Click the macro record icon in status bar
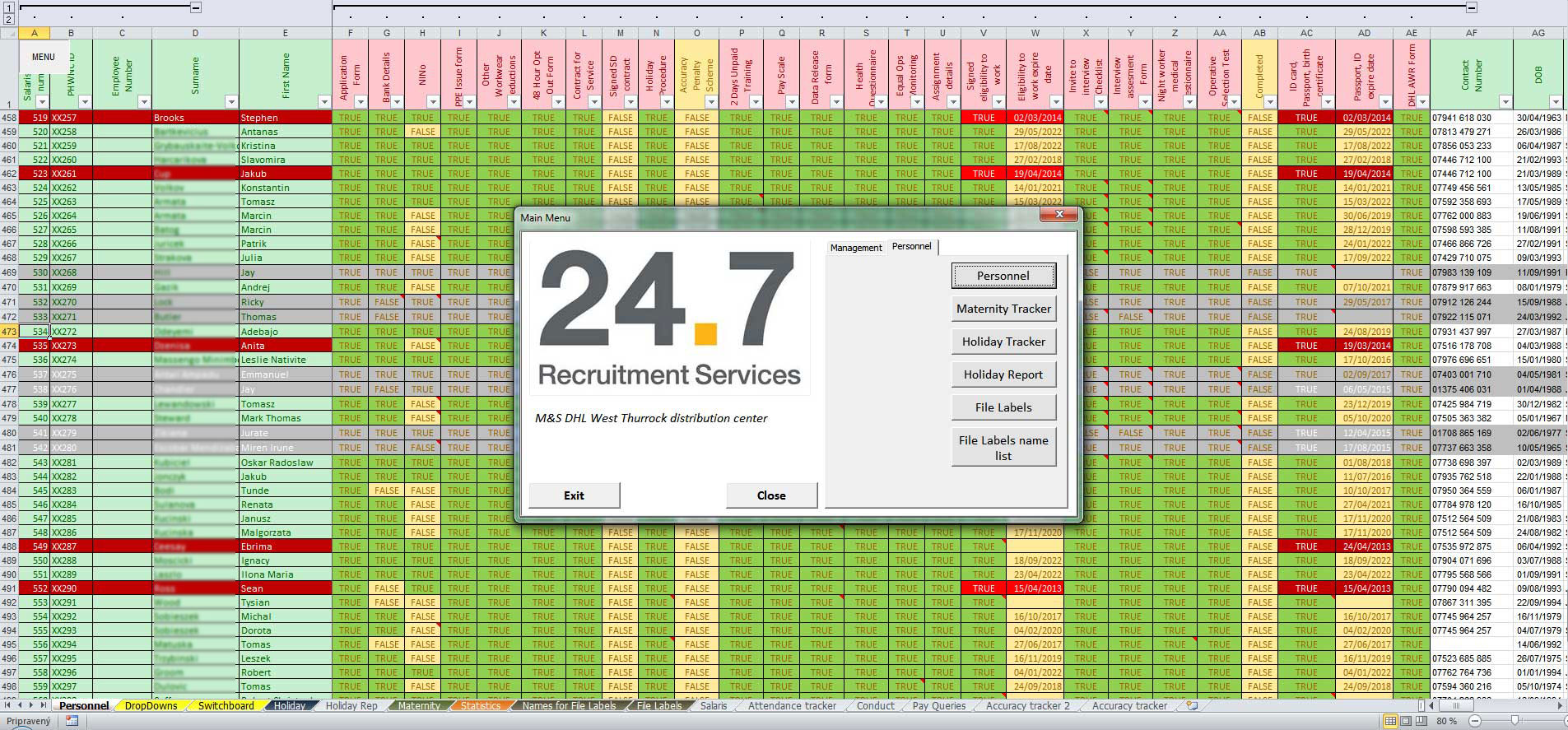This screenshot has width=1568, height=730. point(72,721)
